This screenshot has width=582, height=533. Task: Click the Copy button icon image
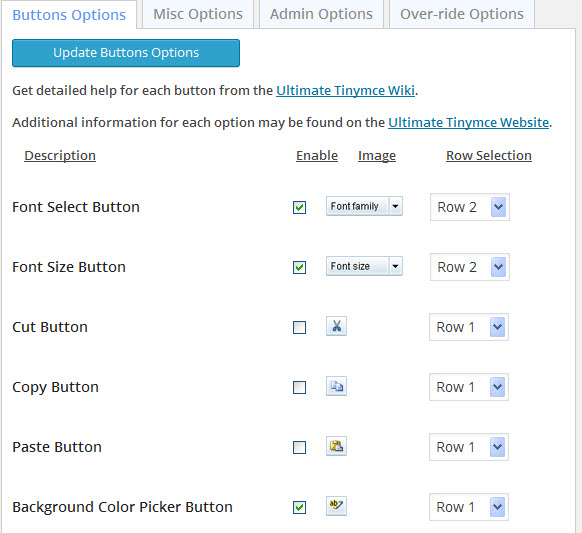coord(336,386)
